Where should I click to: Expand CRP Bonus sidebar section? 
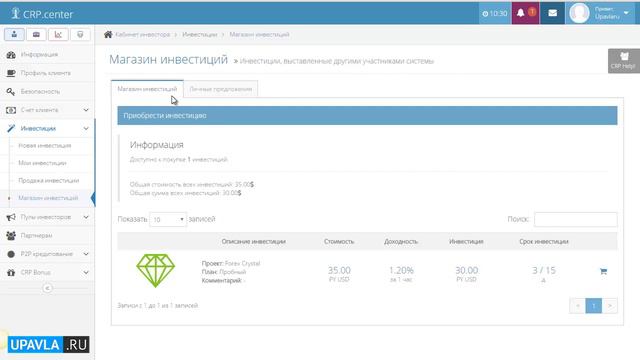click(47, 272)
